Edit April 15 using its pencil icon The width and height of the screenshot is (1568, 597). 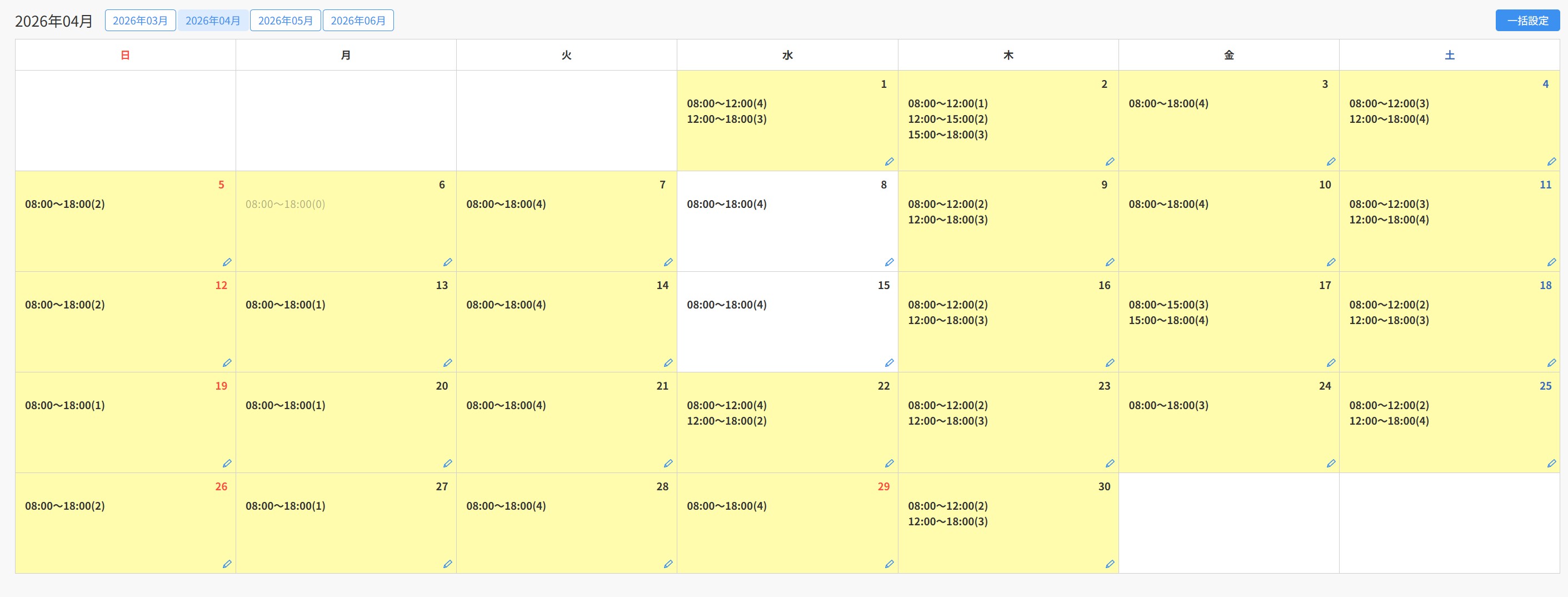[888, 362]
